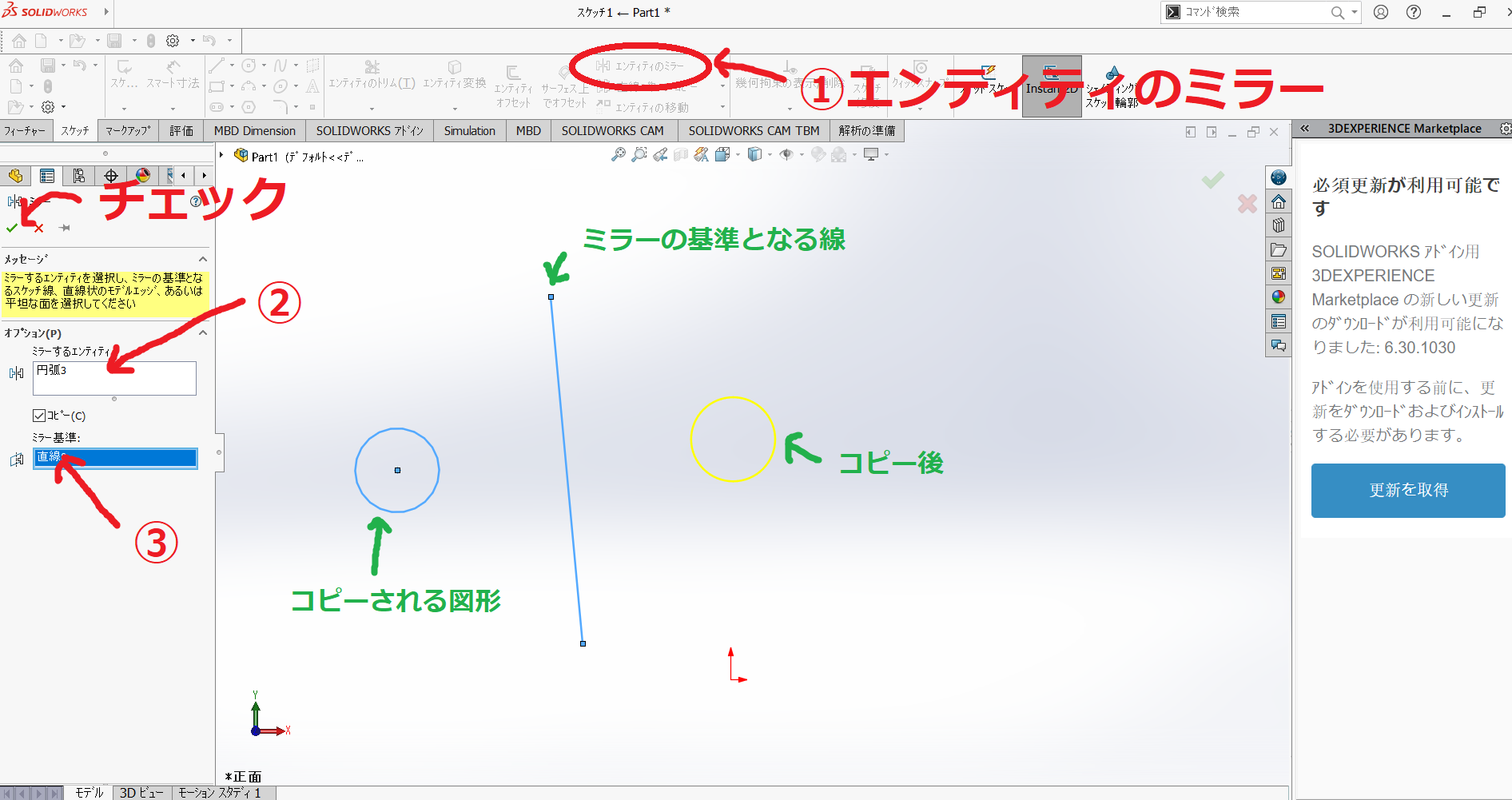Select the Zoom to Fit tool
This screenshot has height=800, width=1512.
tap(619, 155)
